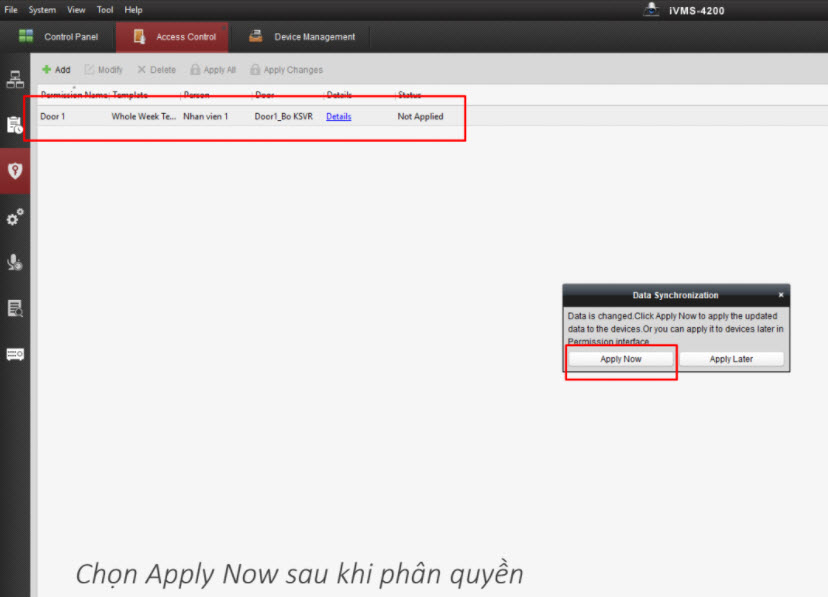This screenshot has width=828, height=597.
Task: Open the organization management sidebar icon
Action: point(15,80)
